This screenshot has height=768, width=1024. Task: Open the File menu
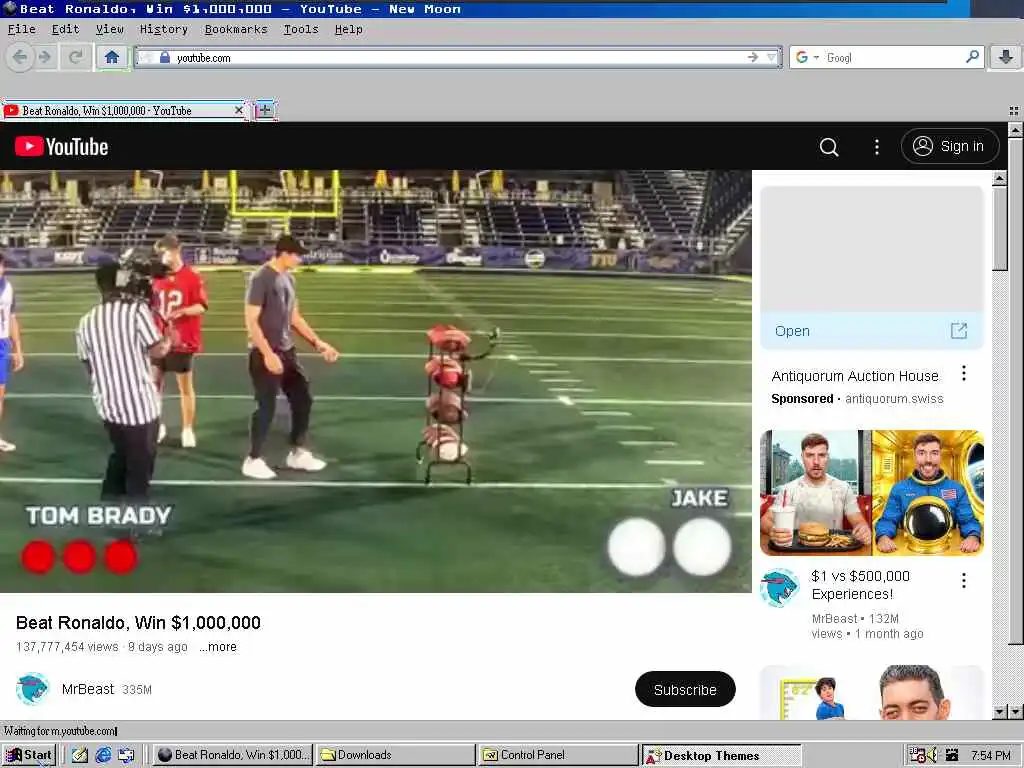pos(22,29)
